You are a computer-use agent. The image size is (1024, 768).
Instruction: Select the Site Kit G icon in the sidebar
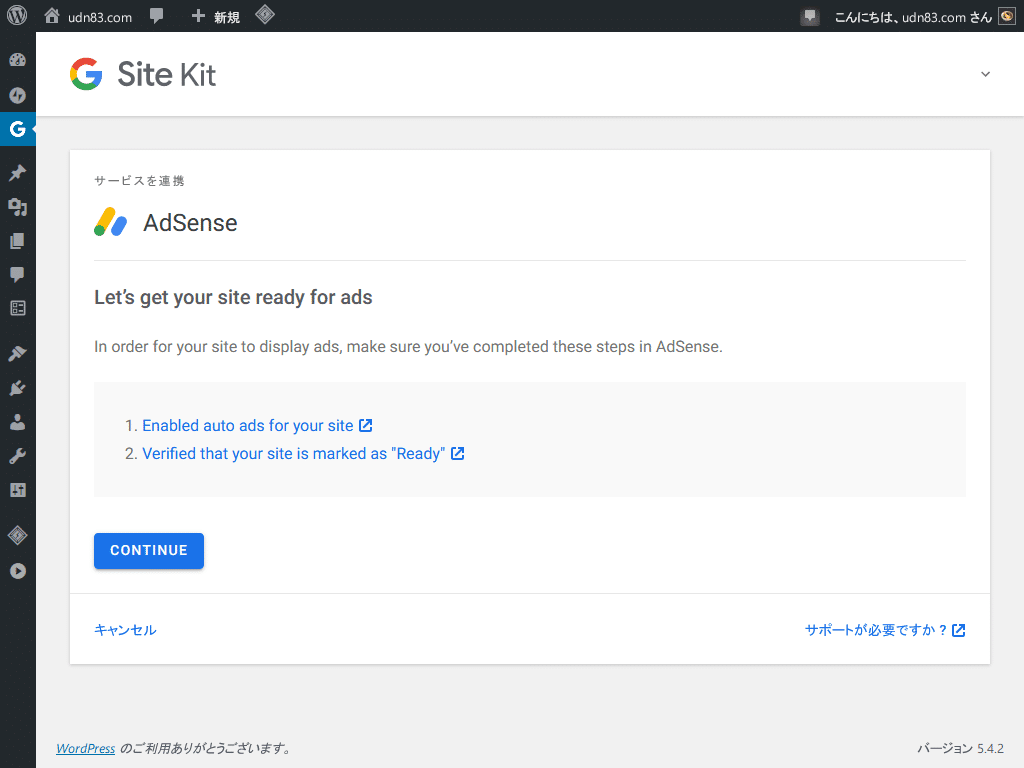tap(18, 129)
